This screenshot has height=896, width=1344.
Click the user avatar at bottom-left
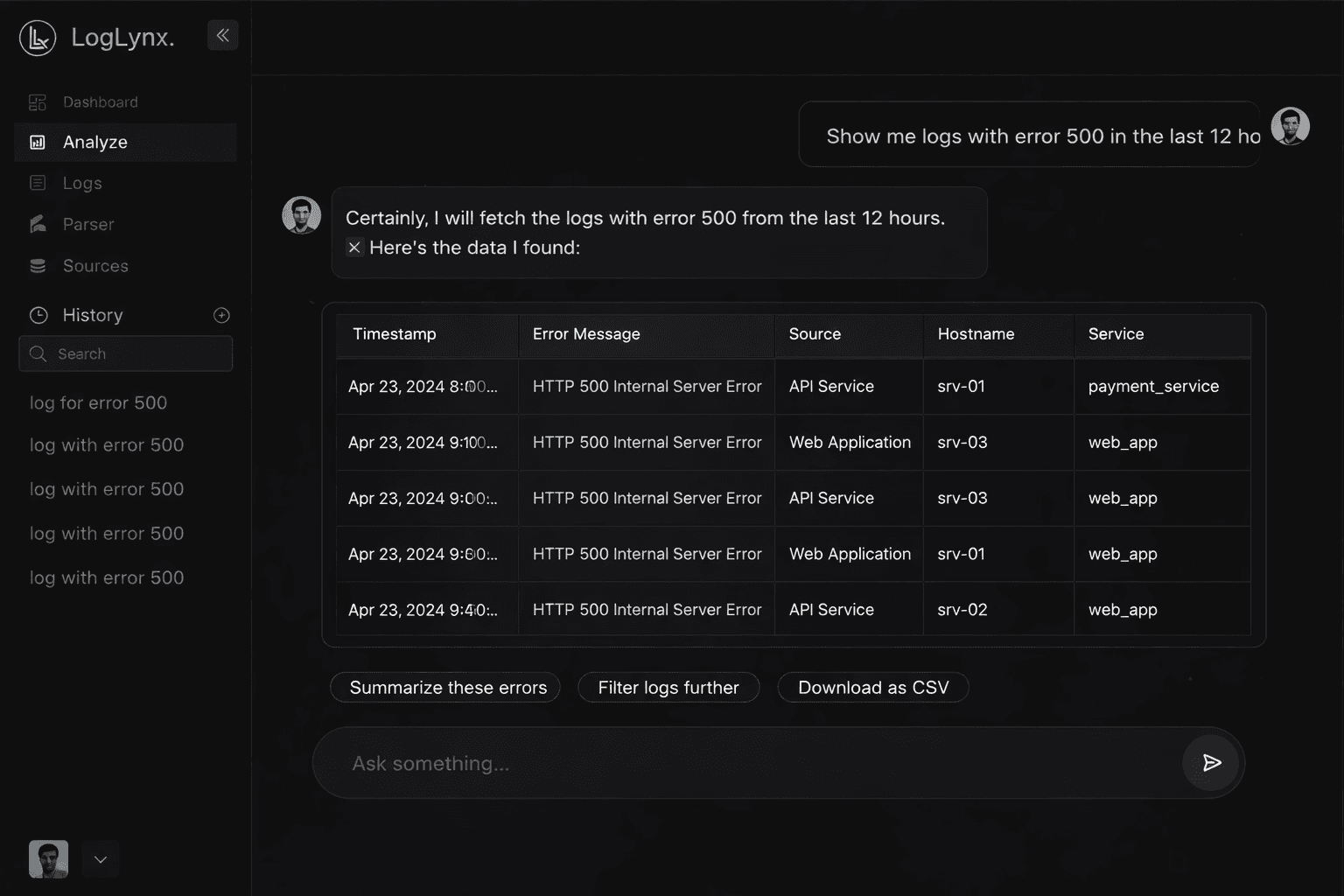coord(48,859)
